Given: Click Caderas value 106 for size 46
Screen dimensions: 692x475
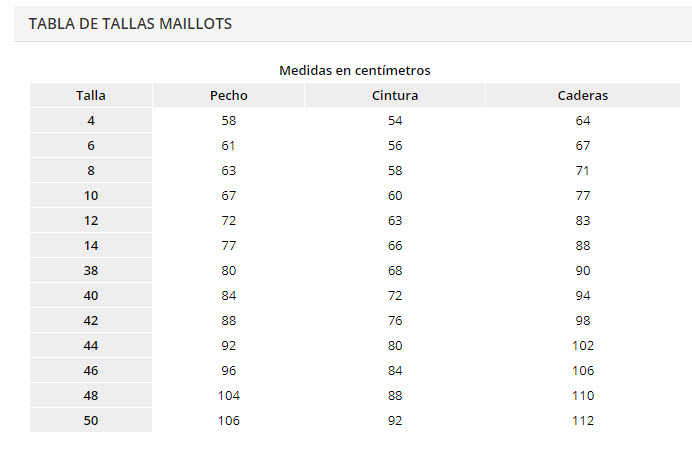Looking at the screenshot, I should [583, 370].
